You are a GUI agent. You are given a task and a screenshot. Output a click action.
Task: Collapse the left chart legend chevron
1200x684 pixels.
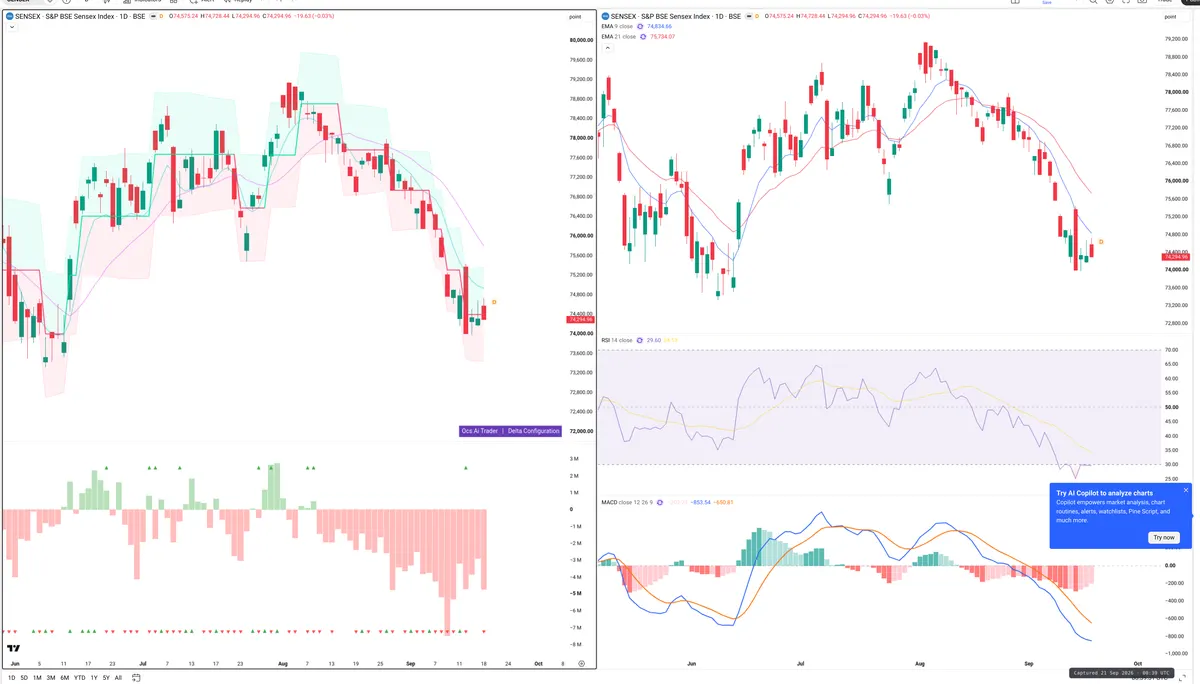[11, 27]
